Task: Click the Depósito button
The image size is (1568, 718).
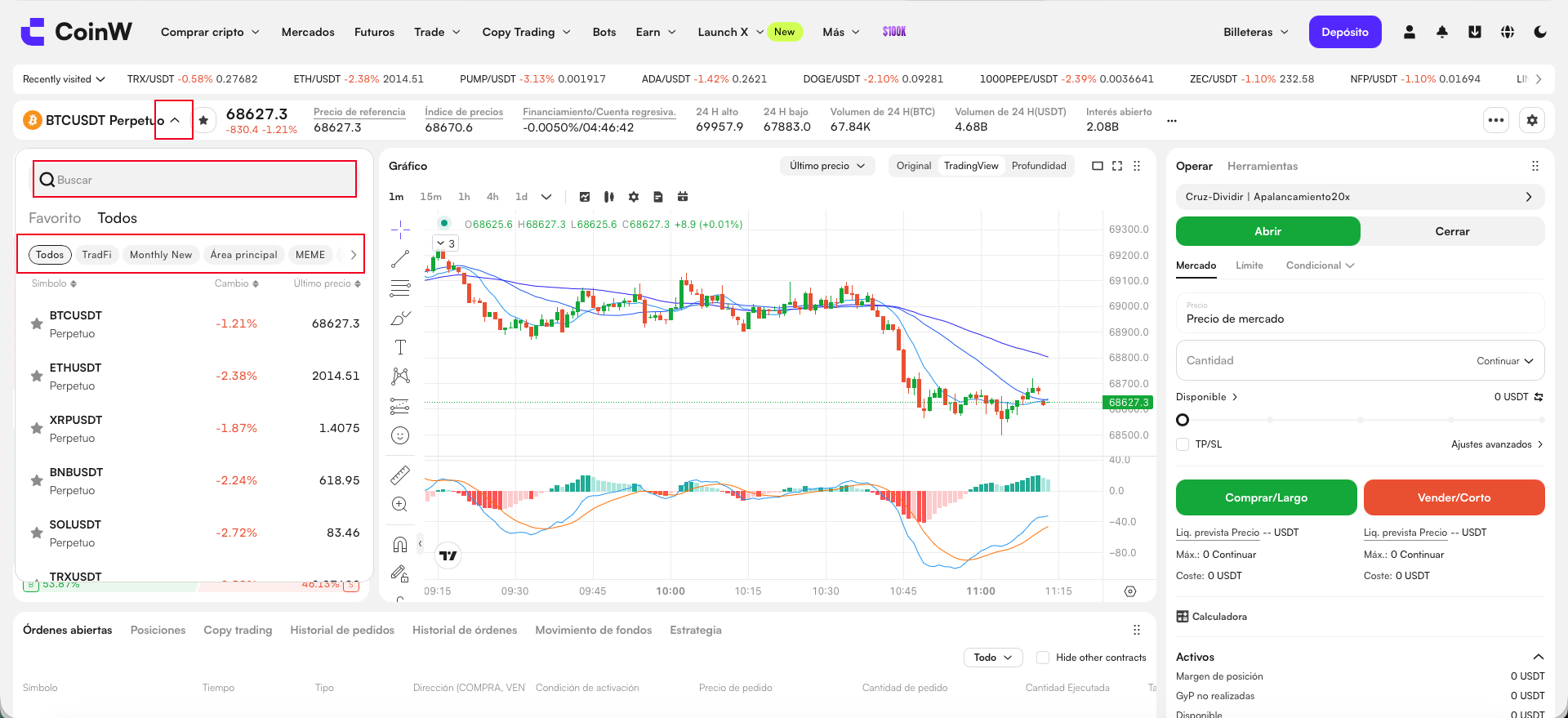Action: pos(1345,32)
